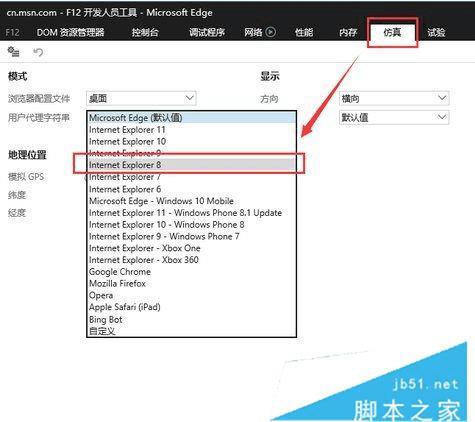Switch to the 试验 tab
The image size is (475, 422).
(x=436, y=32)
